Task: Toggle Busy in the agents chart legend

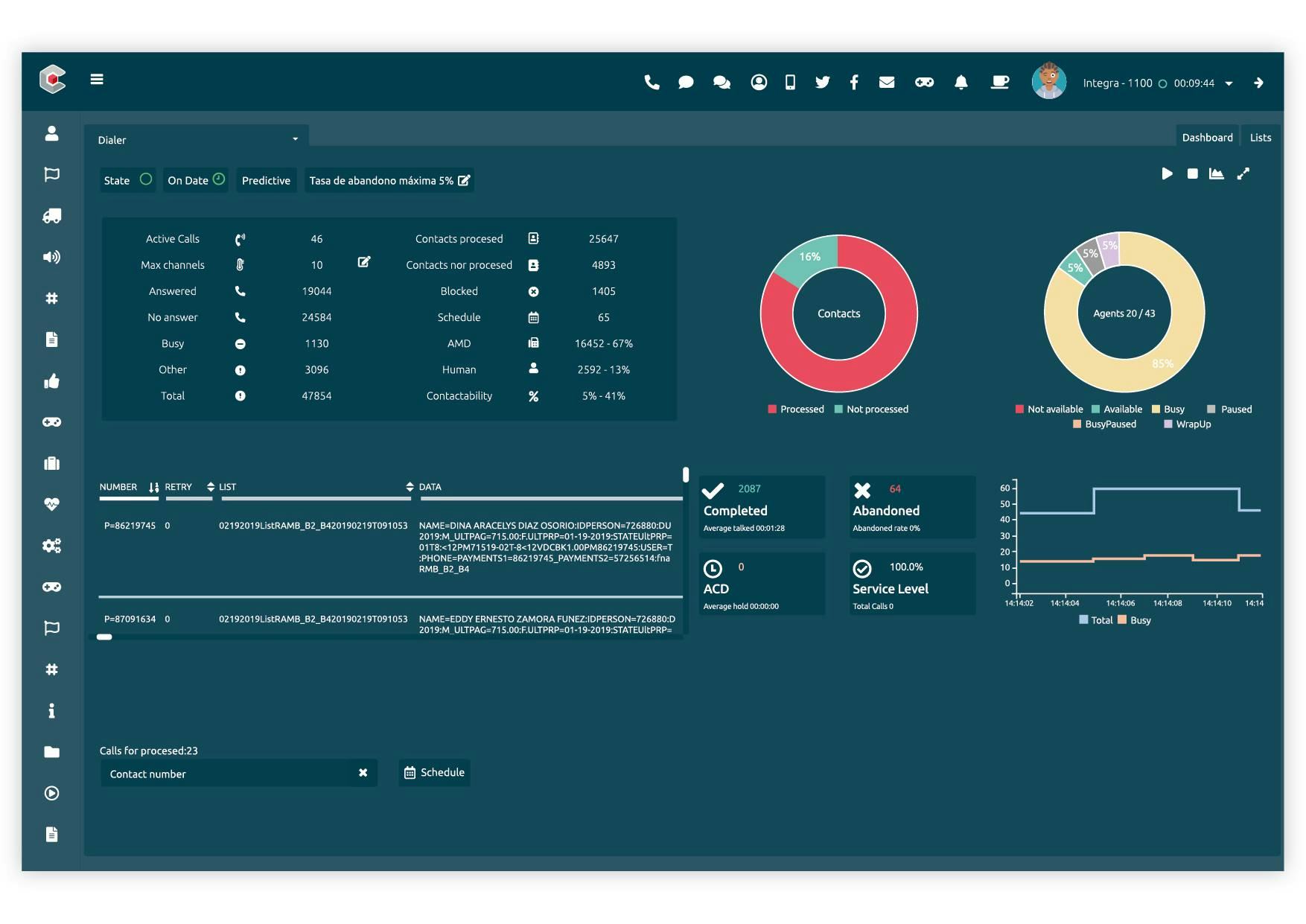Action: point(1170,409)
